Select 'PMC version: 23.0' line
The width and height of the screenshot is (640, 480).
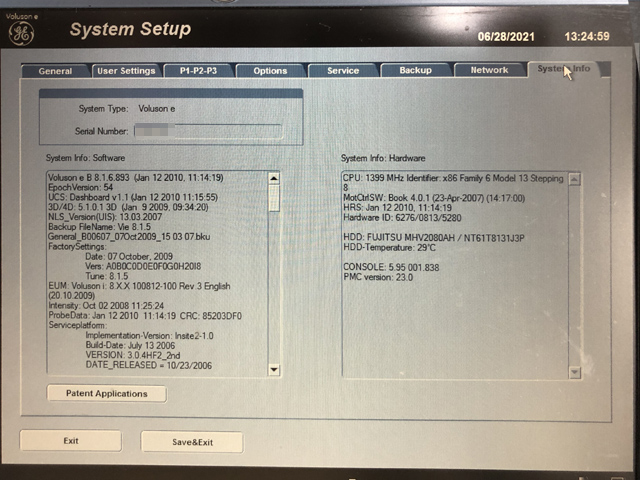tap(378, 277)
